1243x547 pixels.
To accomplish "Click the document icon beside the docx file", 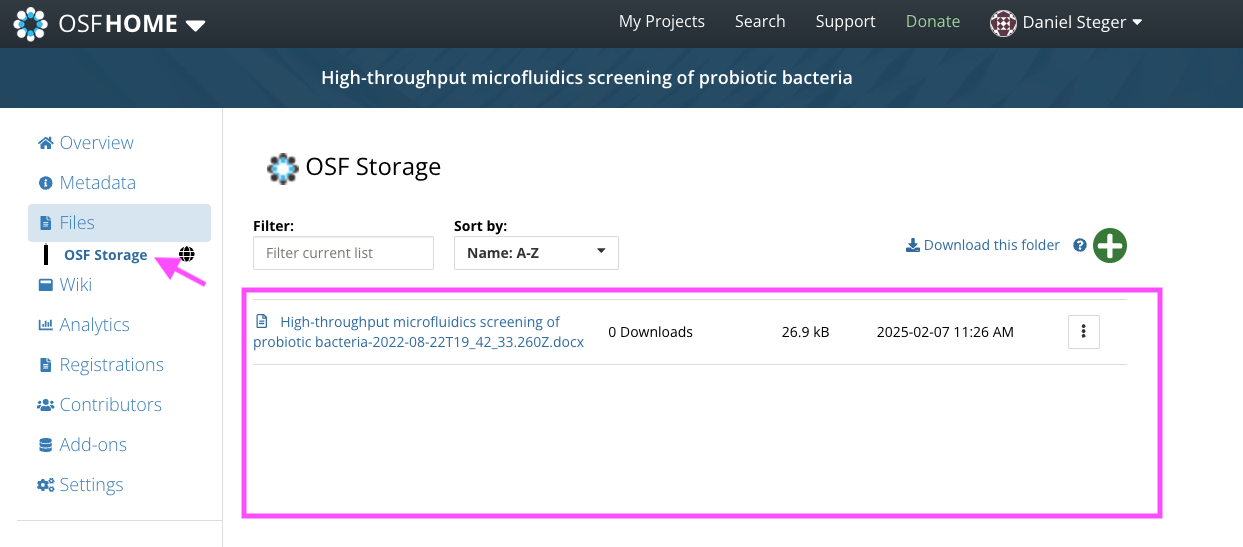I will (x=262, y=322).
